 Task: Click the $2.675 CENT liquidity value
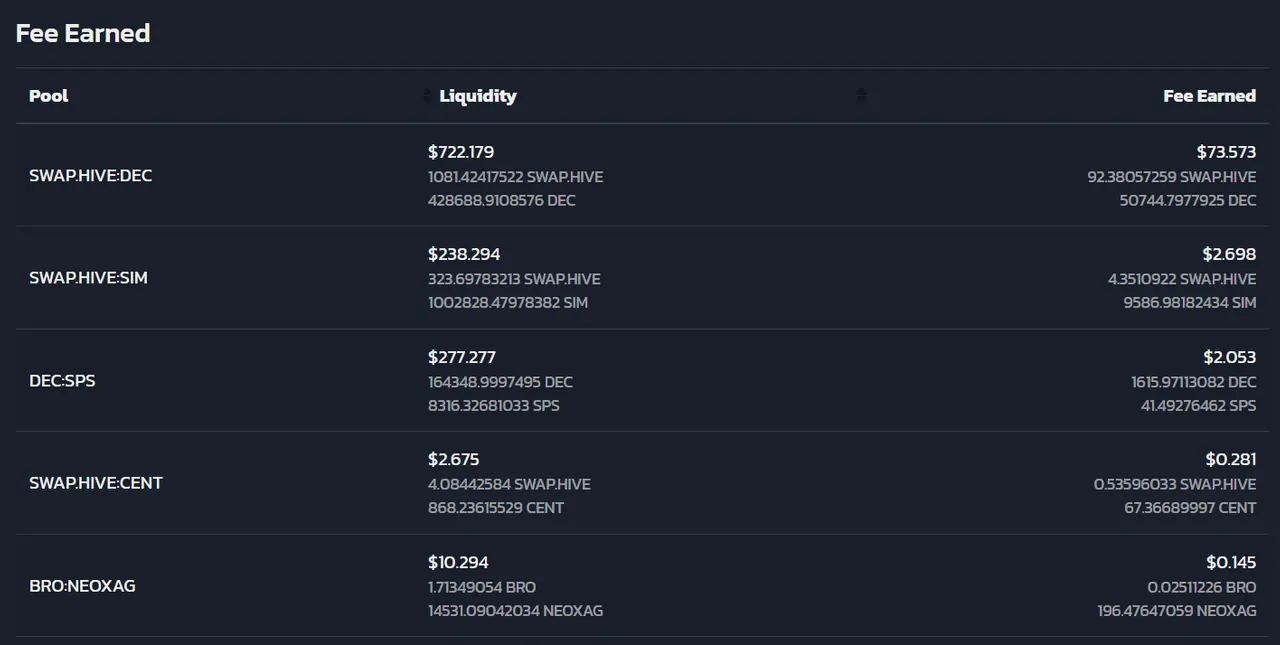click(x=454, y=459)
